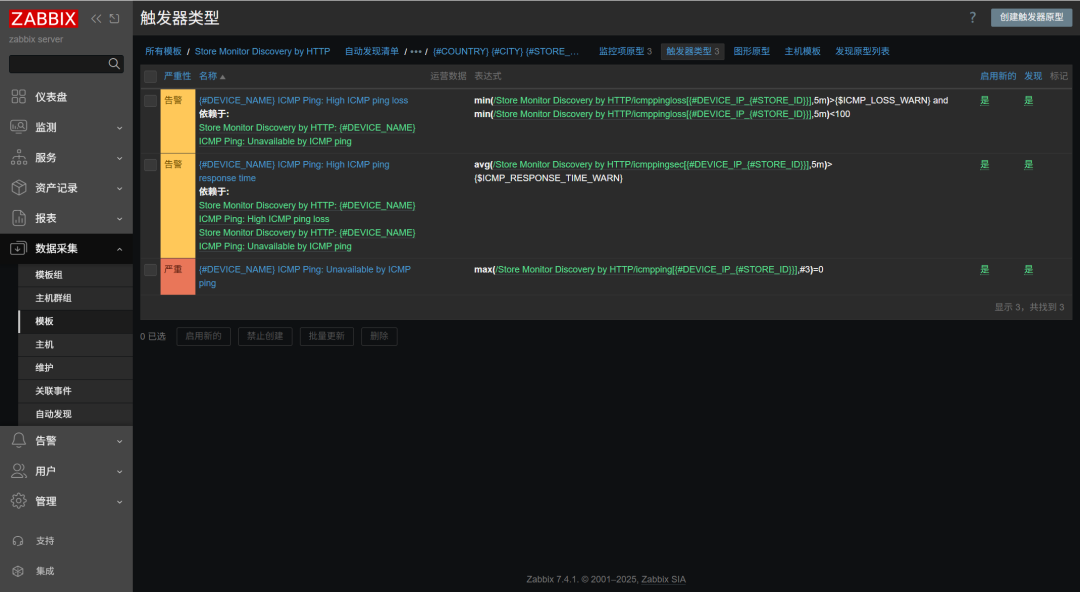Click the 用户 users icon
The image size is (1080, 592).
tap(19, 471)
